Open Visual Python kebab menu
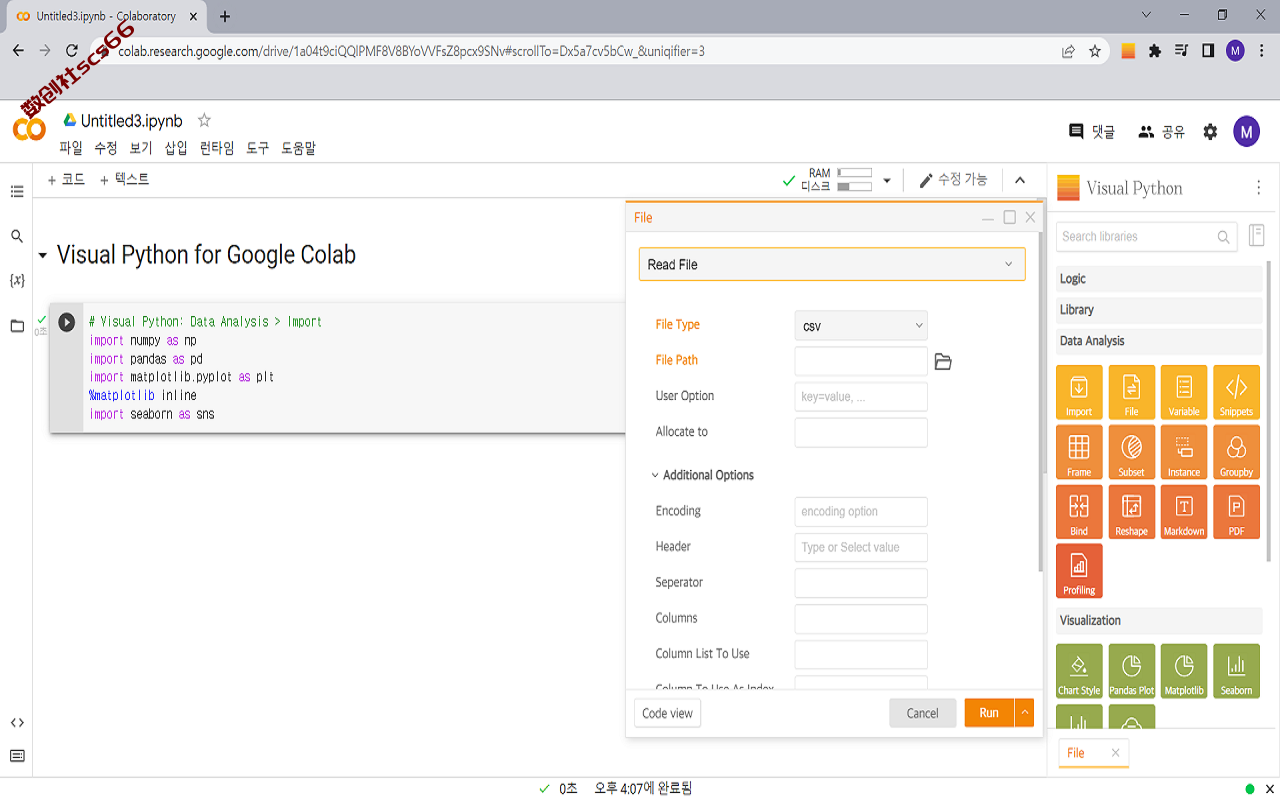1280x800 pixels. click(x=1259, y=188)
